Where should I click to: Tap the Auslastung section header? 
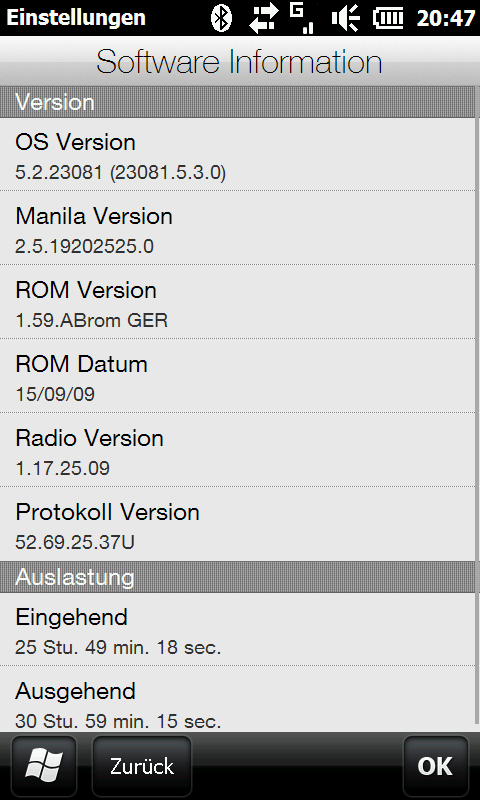(x=238, y=577)
